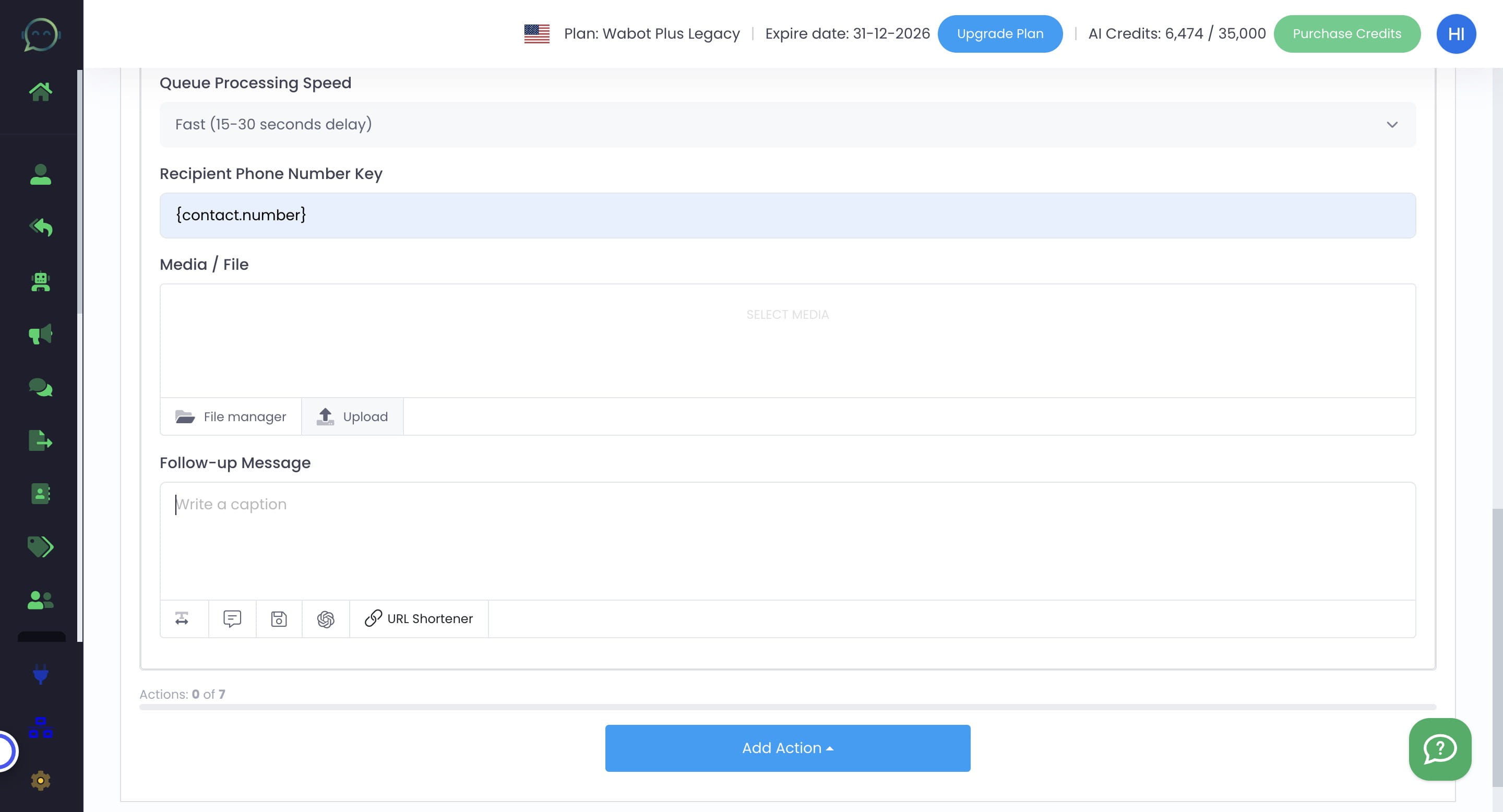Click the Upgrade Plan button

pyautogui.click(x=999, y=34)
